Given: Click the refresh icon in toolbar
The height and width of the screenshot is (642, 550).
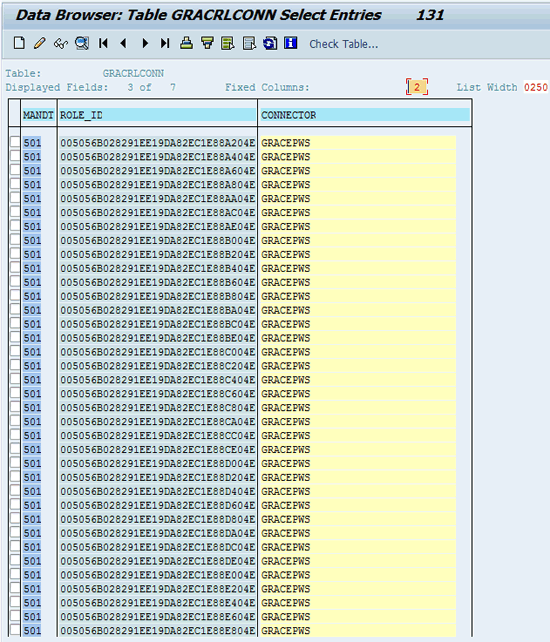Looking at the screenshot, I should click(x=270, y=43).
